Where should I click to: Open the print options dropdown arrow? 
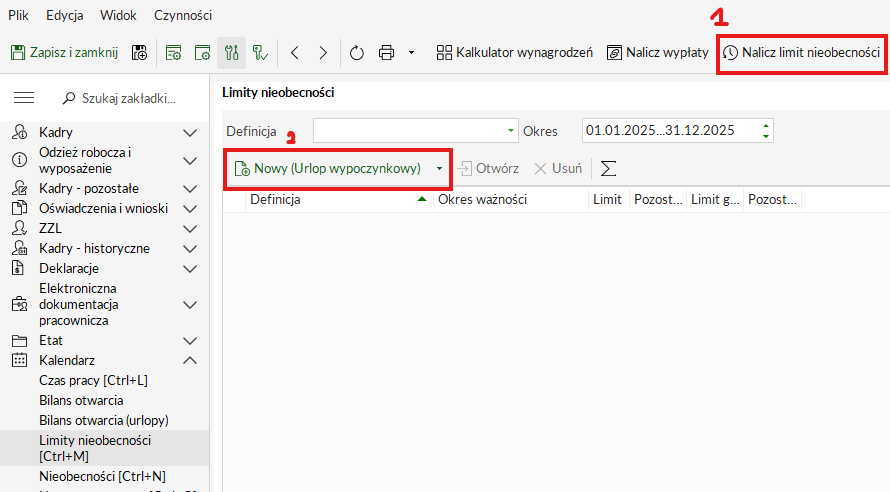tap(411, 52)
